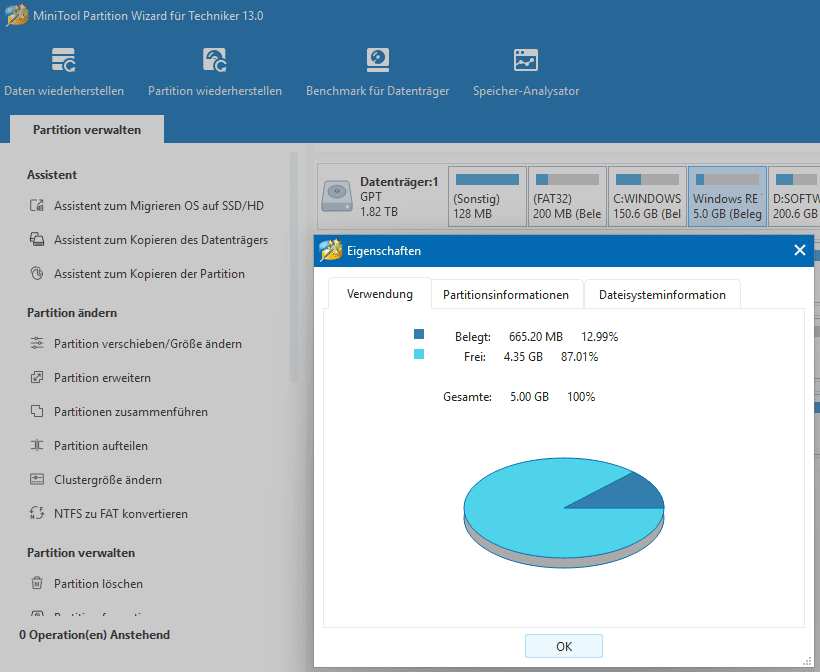Click the Partition ändern section heading
Image resolution: width=820 pixels, height=672 pixels.
click(x=72, y=313)
